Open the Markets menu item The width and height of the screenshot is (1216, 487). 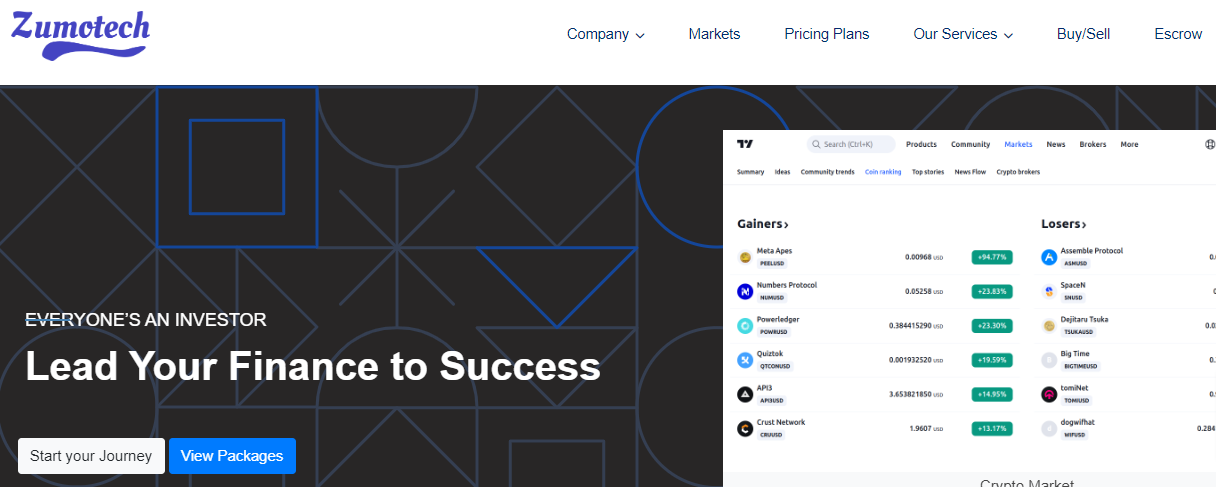(714, 34)
